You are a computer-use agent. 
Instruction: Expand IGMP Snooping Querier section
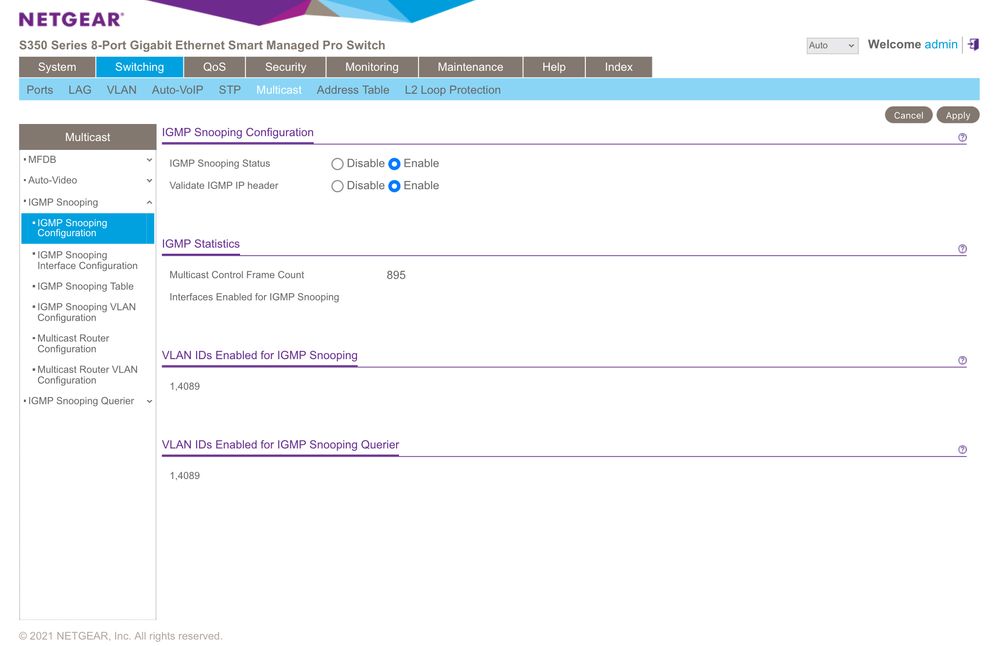[149, 402]
